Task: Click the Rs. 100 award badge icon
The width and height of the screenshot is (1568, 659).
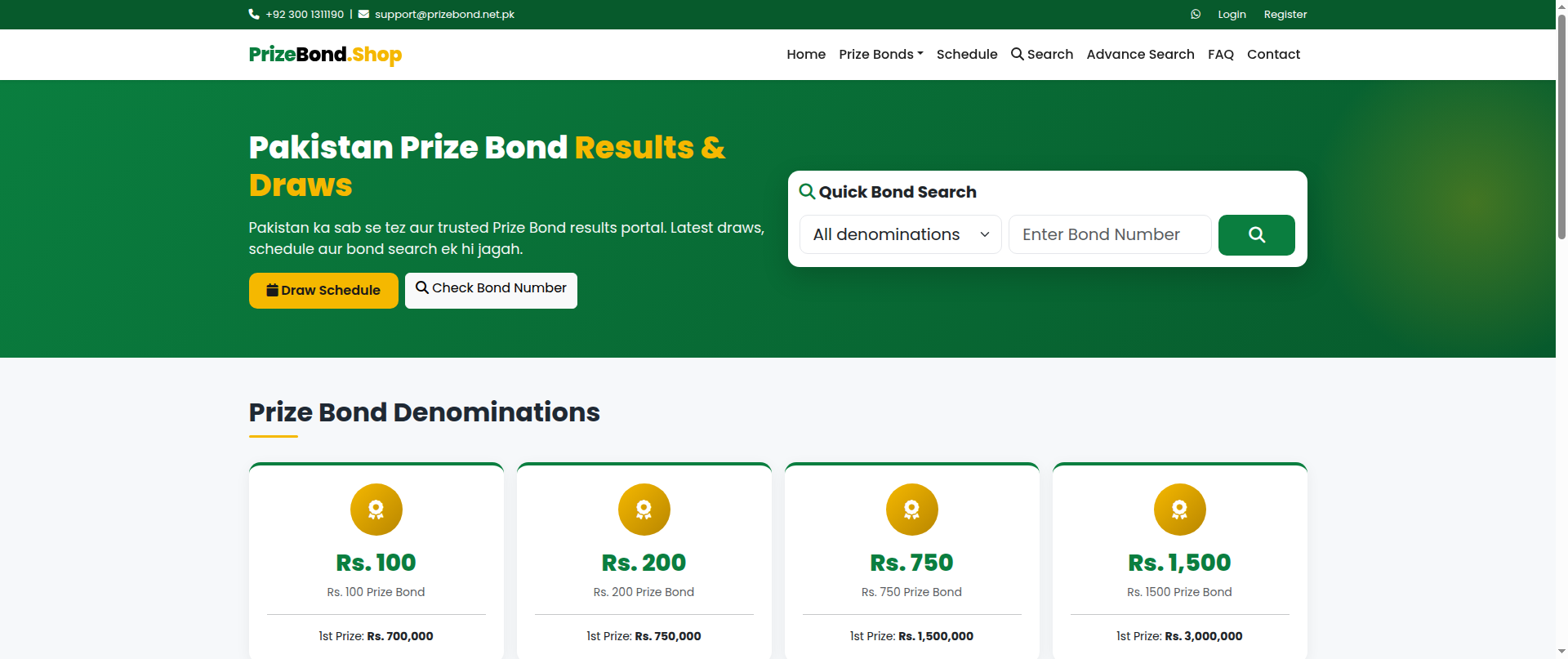Action: pos(376,510)
